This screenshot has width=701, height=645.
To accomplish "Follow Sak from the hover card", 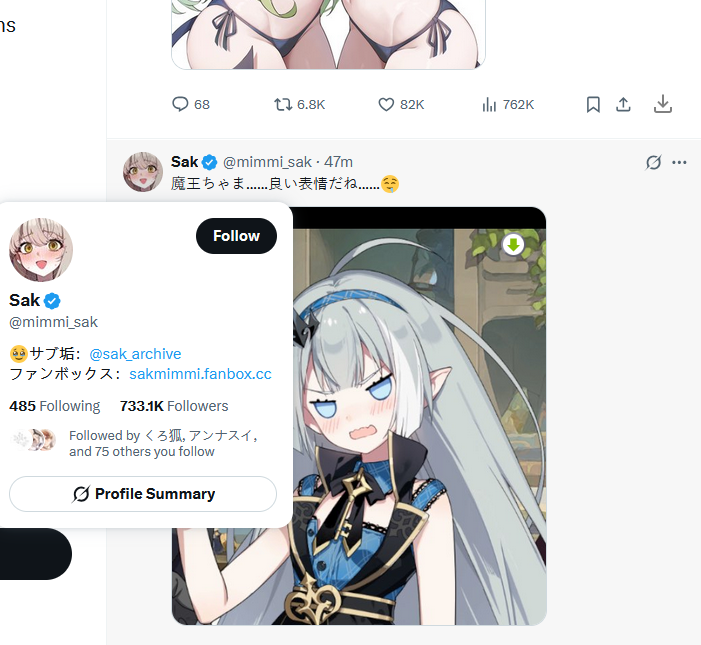I will pos(236,236).
